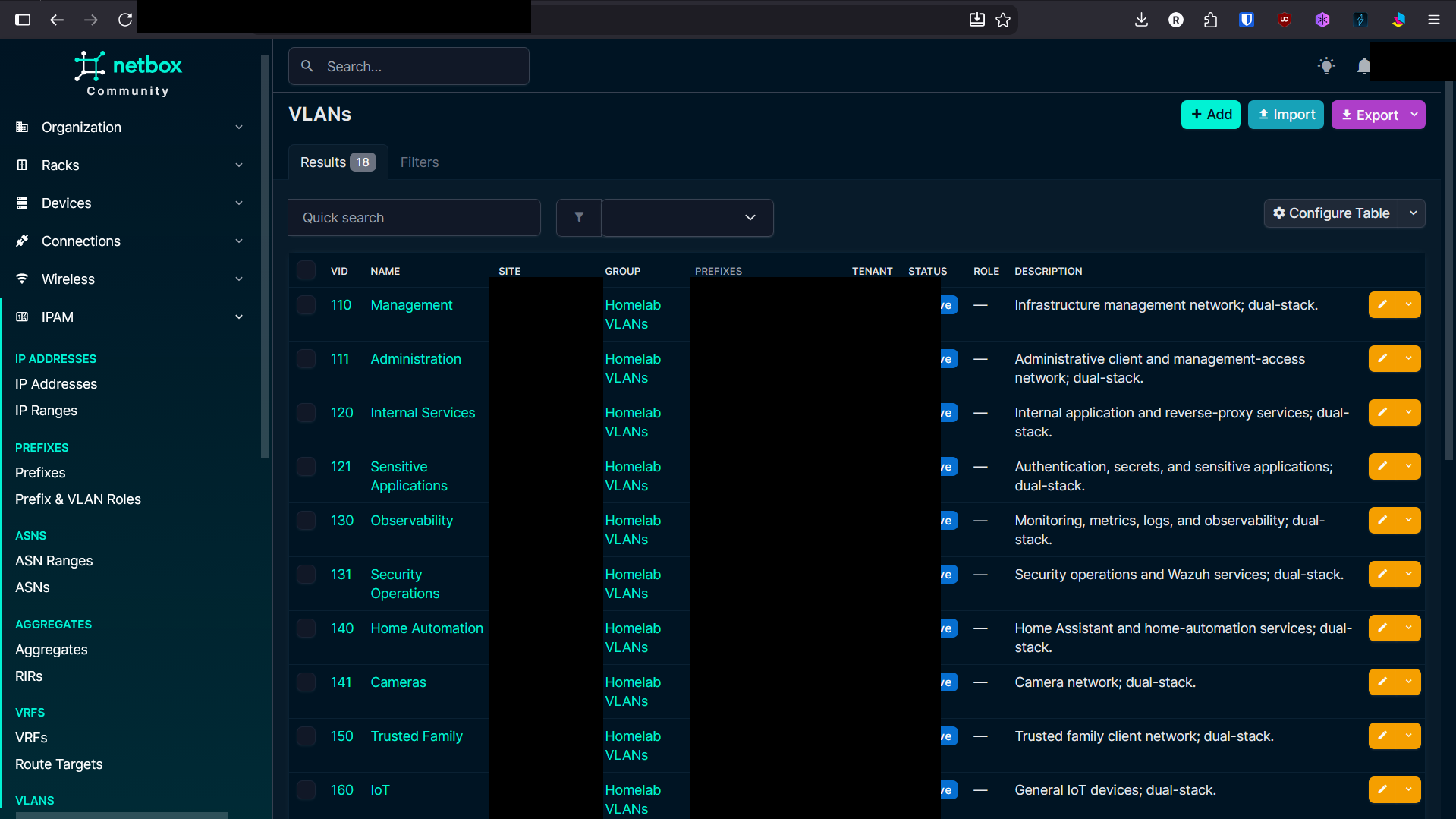Open the Observability VLAN link
This screenshot has width=1456, height=819.
click(x=412, y=521)
